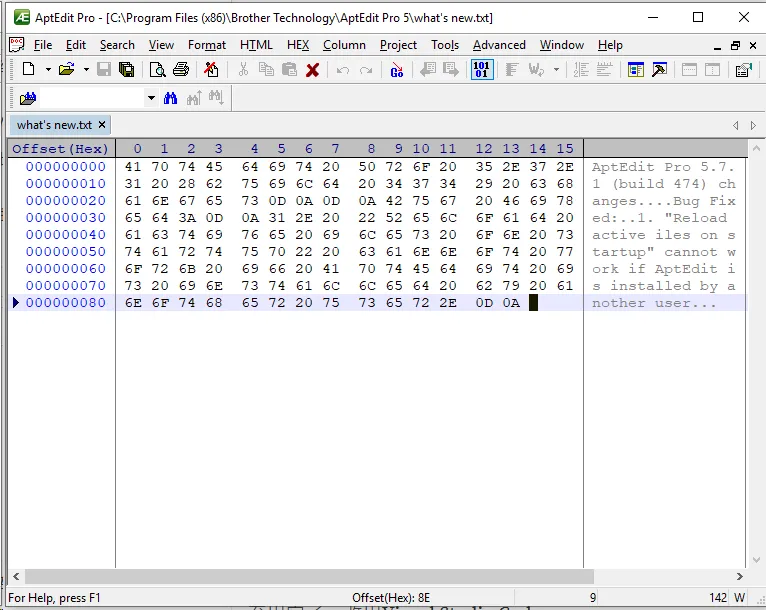Toggle the 1010 hex mode button

point(482,69)
